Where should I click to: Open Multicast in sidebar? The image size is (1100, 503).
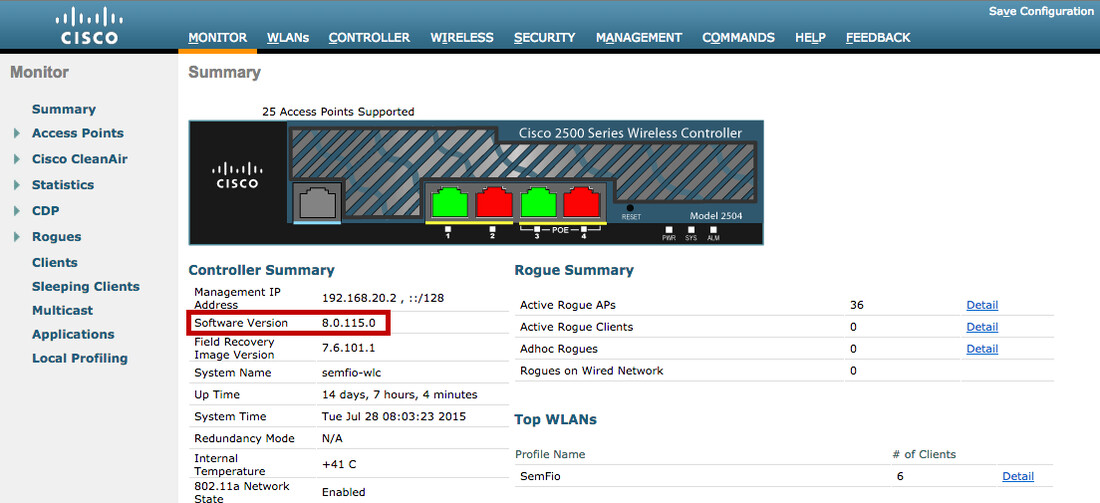(62, 311)
